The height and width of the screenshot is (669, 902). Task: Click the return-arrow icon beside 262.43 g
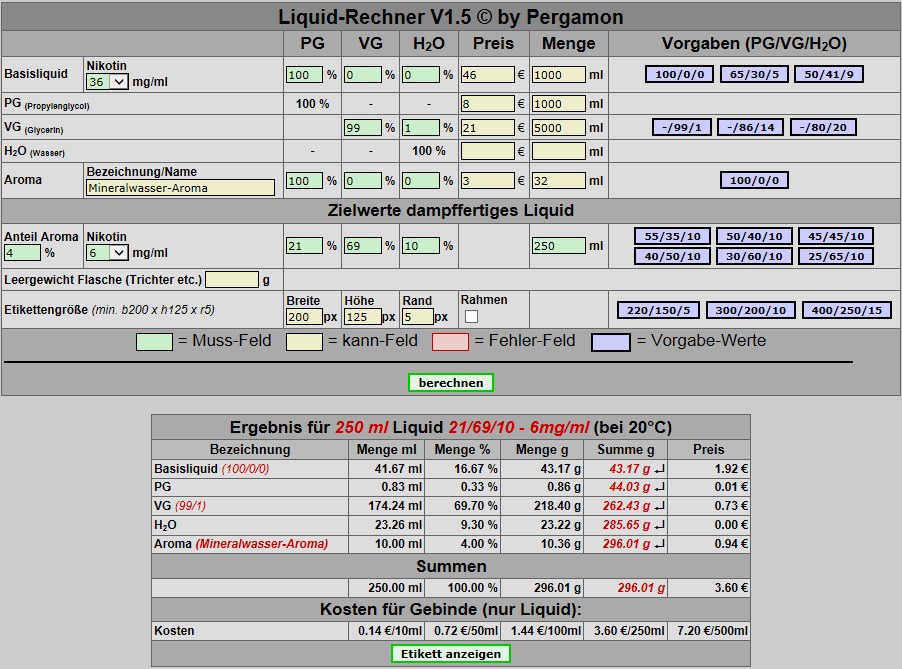tap(659, 507)
